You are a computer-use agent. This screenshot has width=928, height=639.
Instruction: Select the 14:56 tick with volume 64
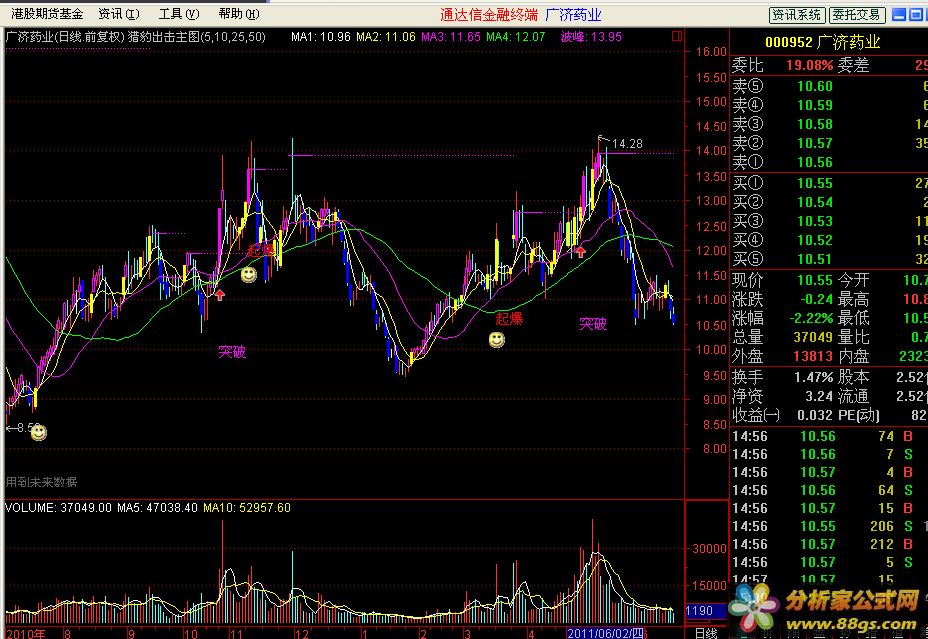[x=829, y=490]
